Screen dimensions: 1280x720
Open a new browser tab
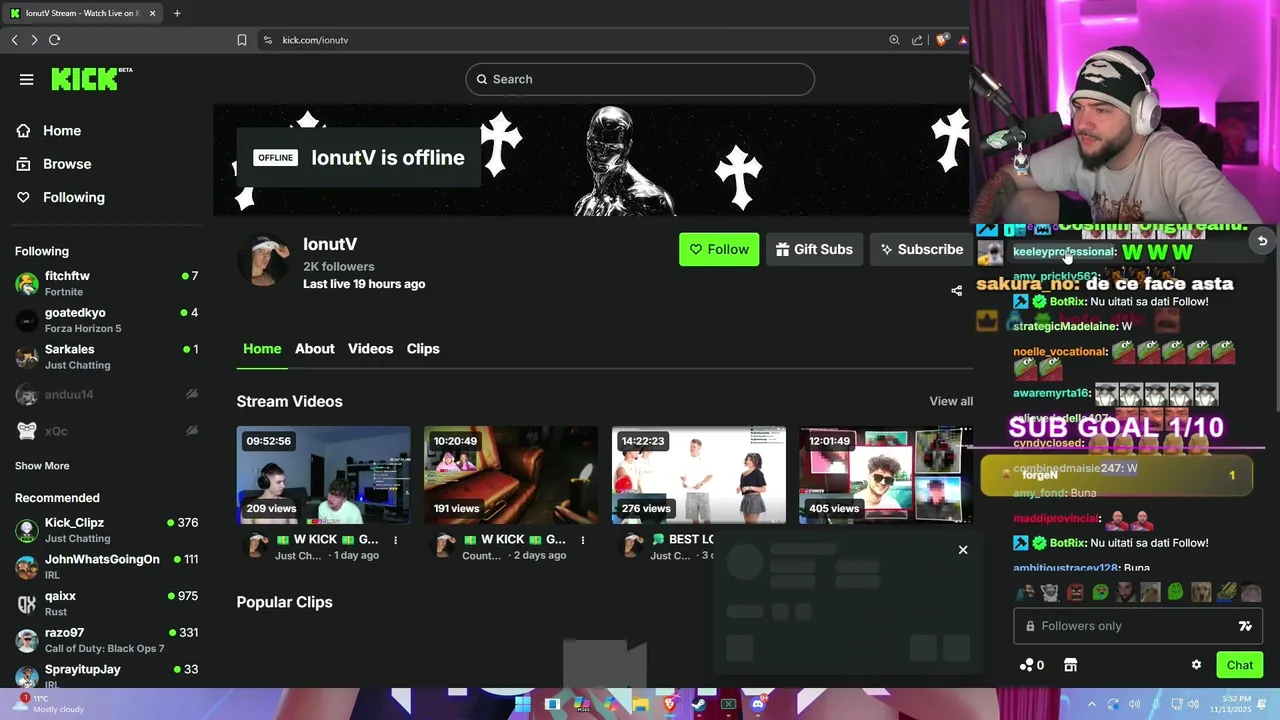click(x=177, y=13)
